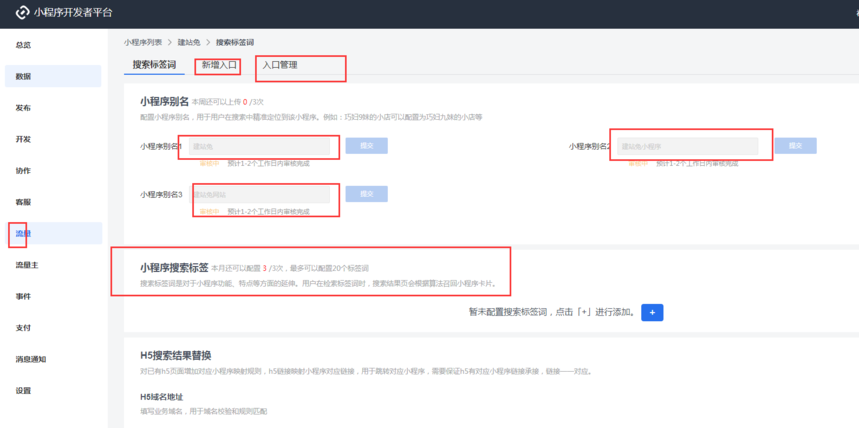Open 总览 in the sidebar
859x428 pixels.
(23, 45)
